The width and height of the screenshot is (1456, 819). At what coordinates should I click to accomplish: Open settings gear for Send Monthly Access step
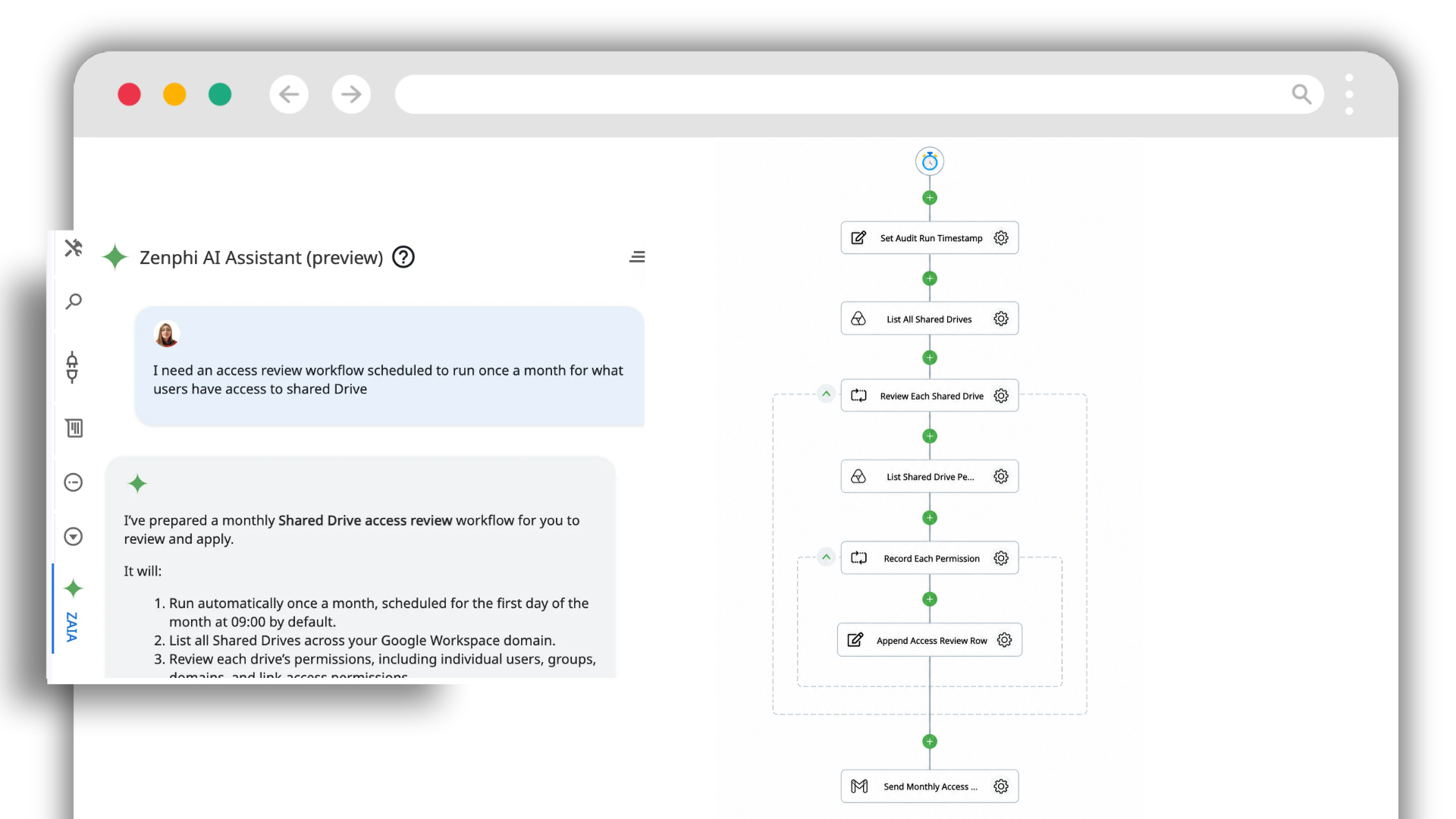coord(1001,786)
